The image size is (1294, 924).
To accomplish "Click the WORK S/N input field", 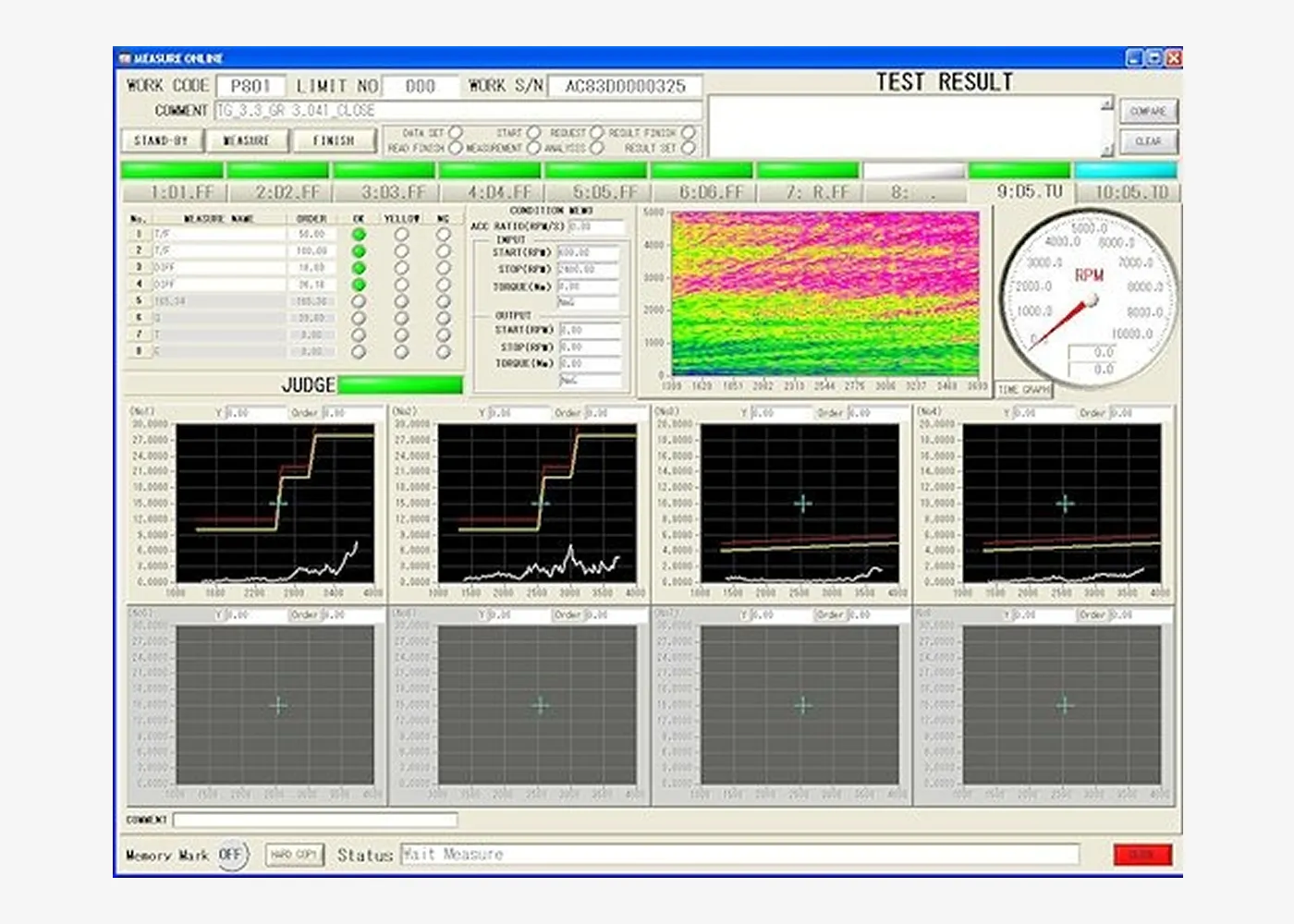I will click(x=625, y=86).
